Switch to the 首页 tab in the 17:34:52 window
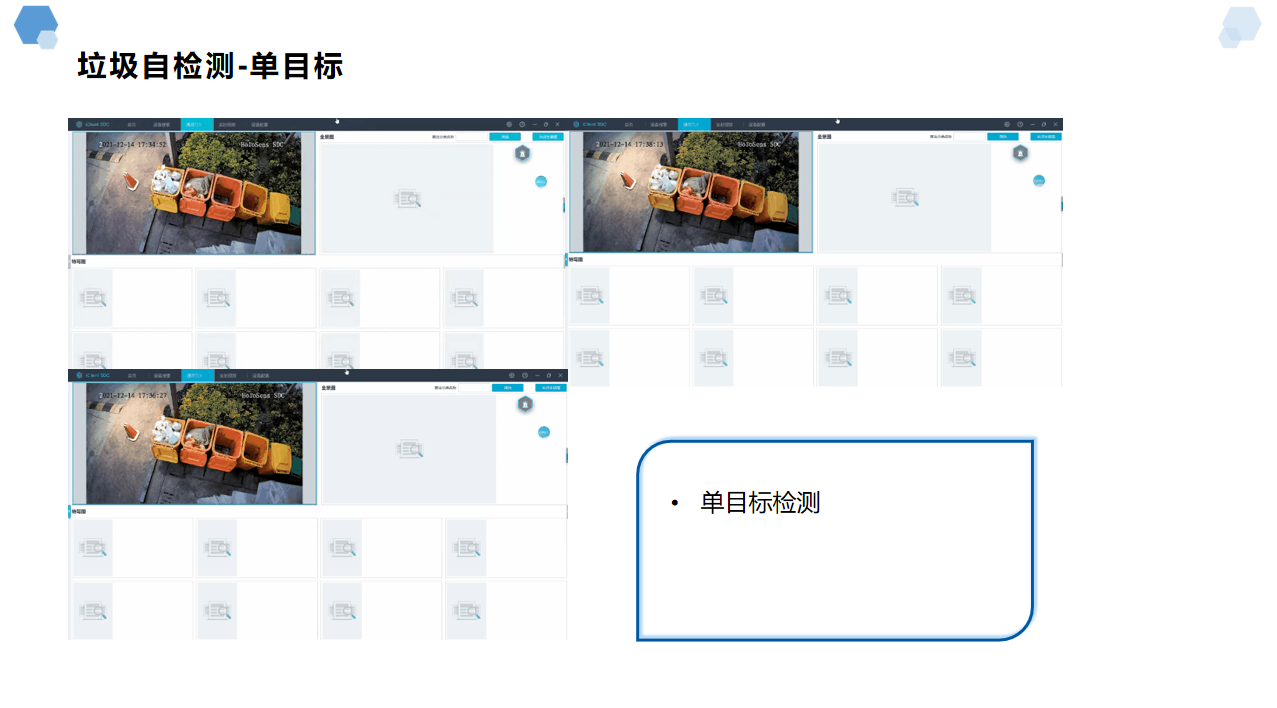This screenshot has height=708, width=1277. click(x=131, y=124)
